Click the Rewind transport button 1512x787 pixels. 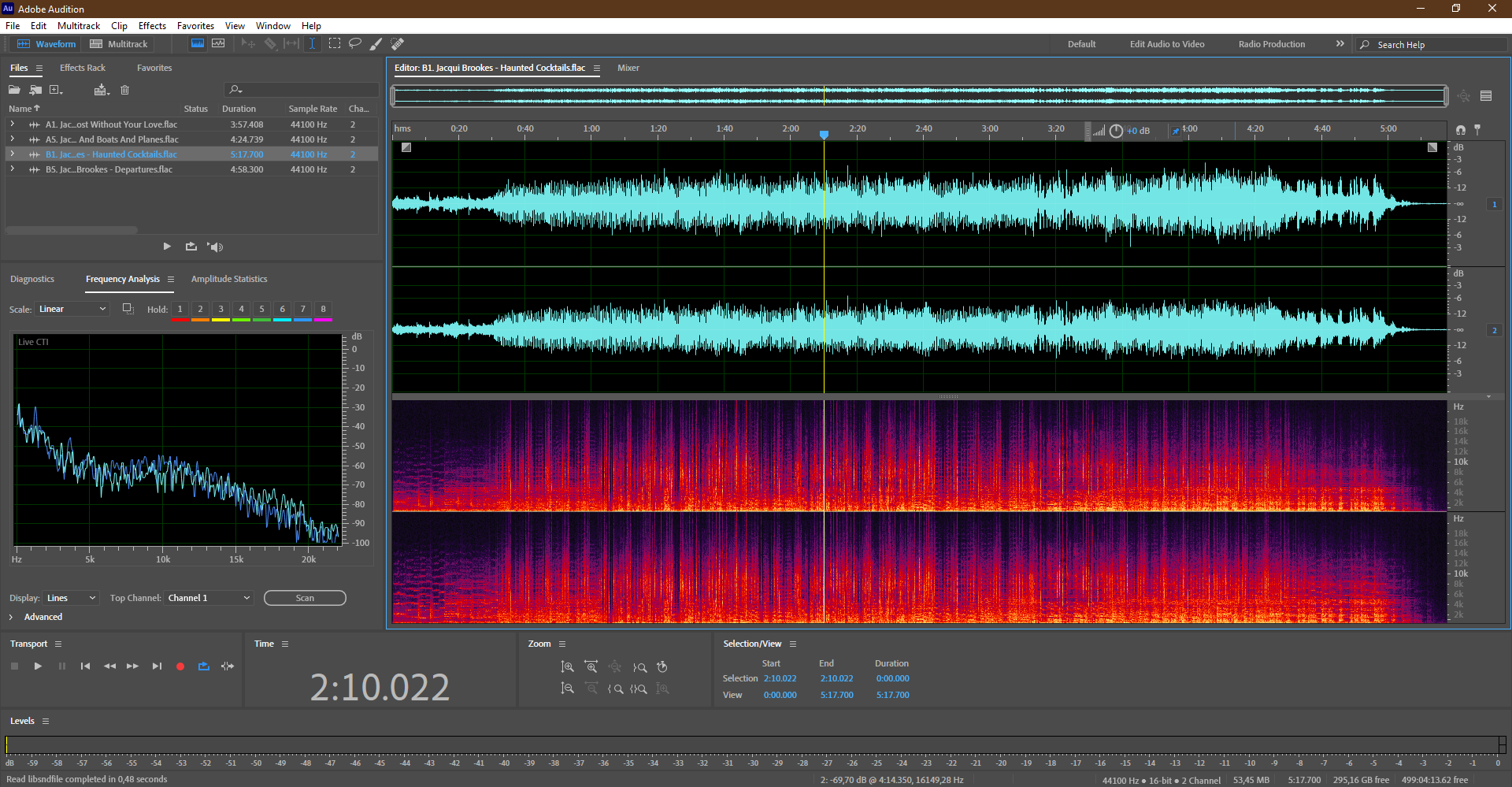click(109, 666)
